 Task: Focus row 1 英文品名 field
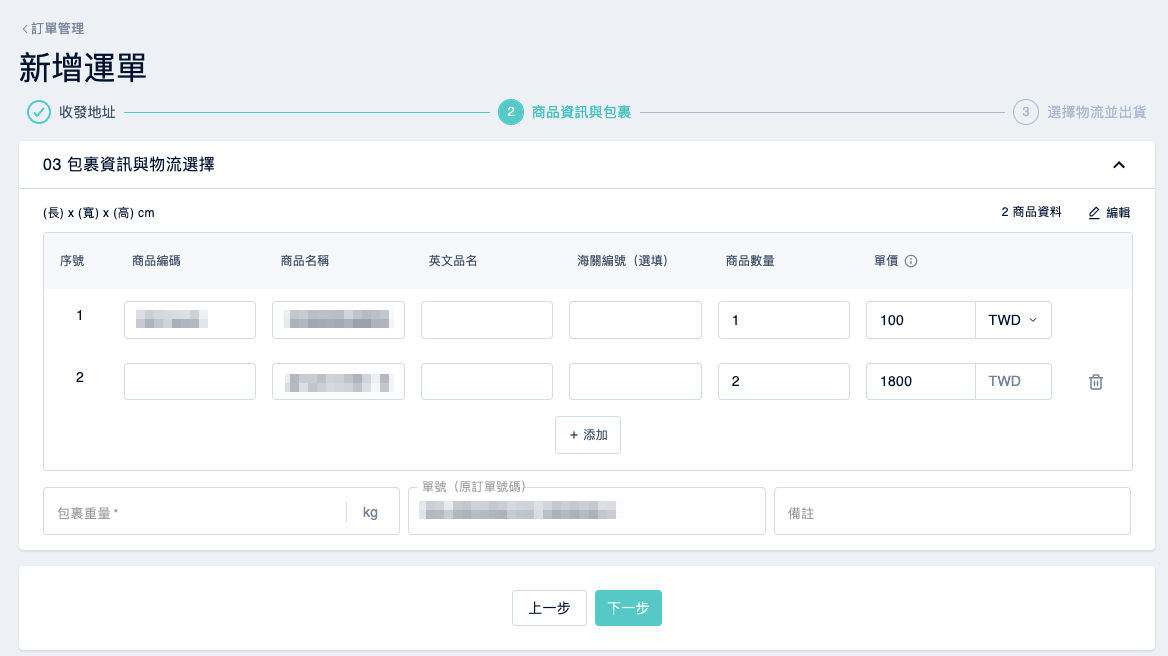click(486, 320)
